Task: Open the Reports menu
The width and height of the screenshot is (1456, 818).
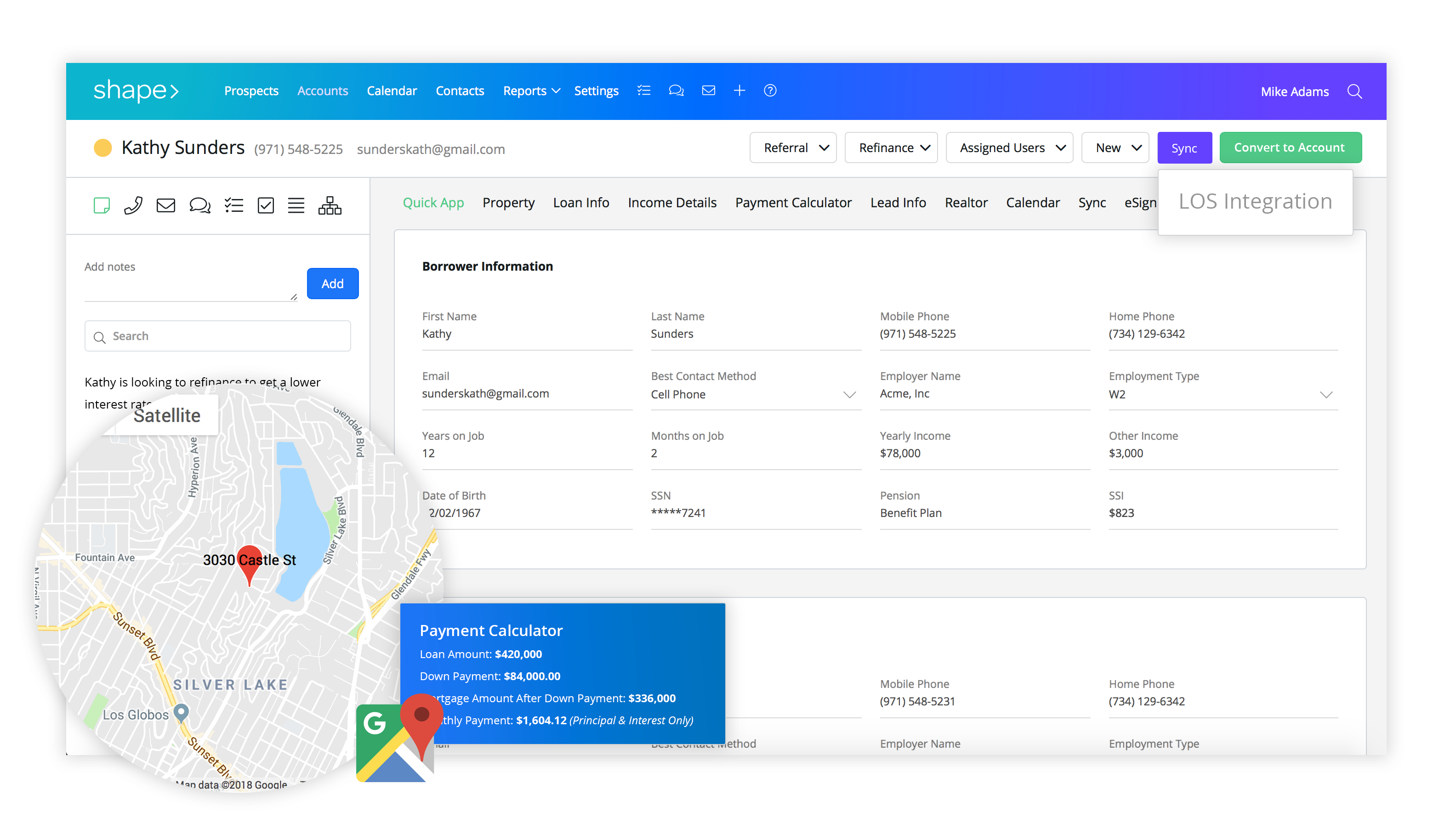Action: [531, 91]
